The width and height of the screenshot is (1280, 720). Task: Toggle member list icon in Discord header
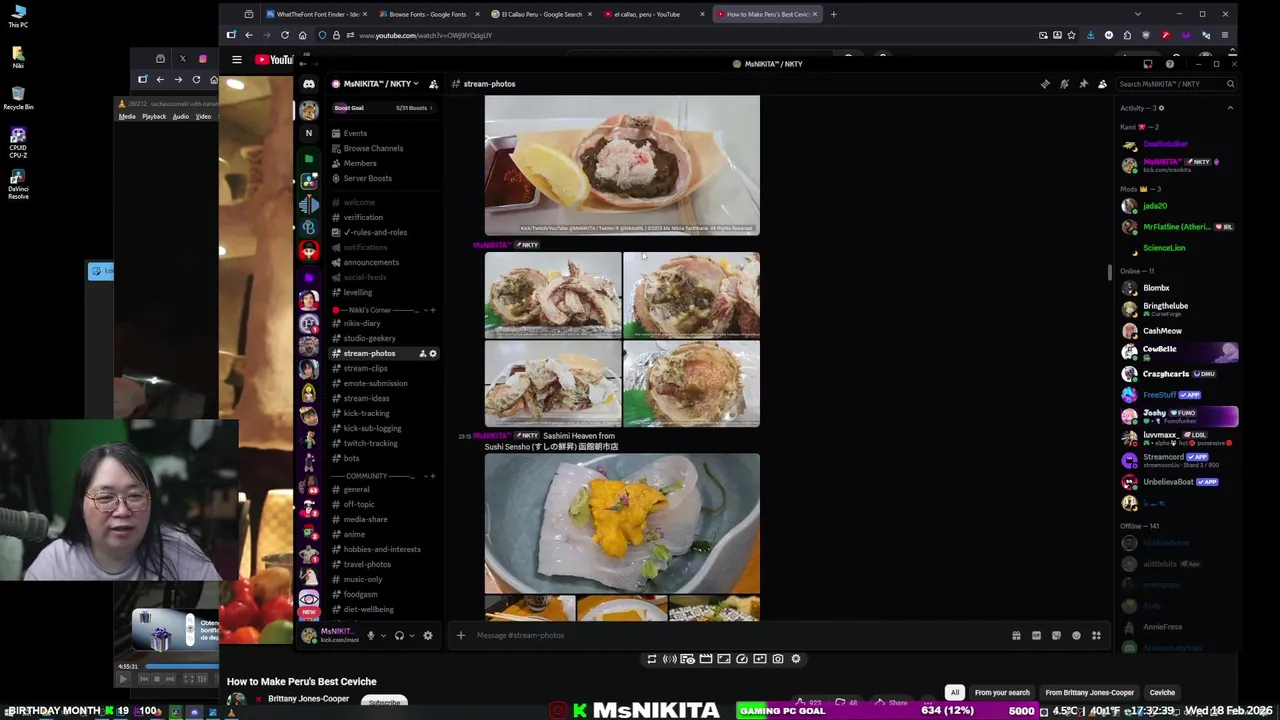[1102, 84]
